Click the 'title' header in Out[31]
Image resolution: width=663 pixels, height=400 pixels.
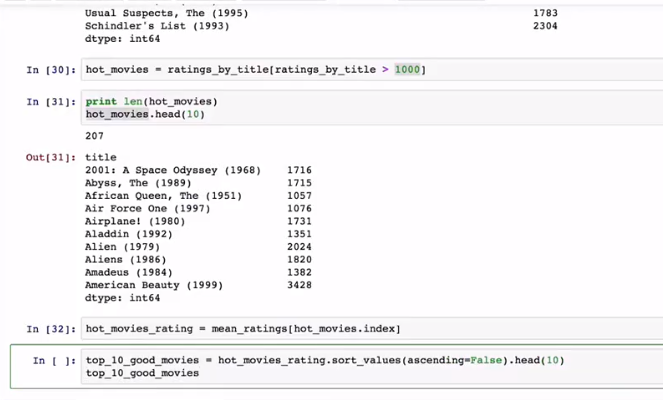(x=101, y=157)
